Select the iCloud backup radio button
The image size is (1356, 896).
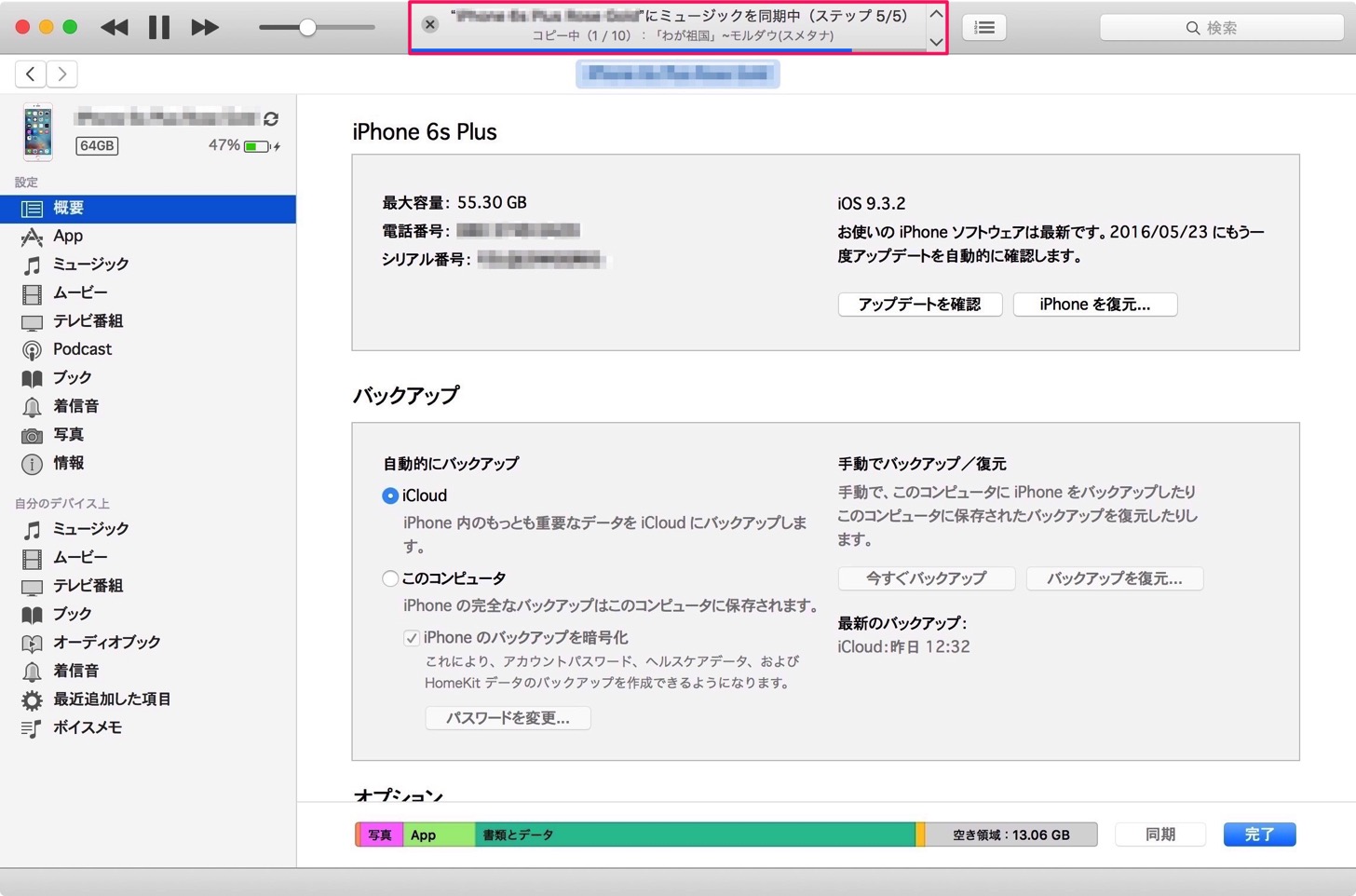[x=390, y=496]
